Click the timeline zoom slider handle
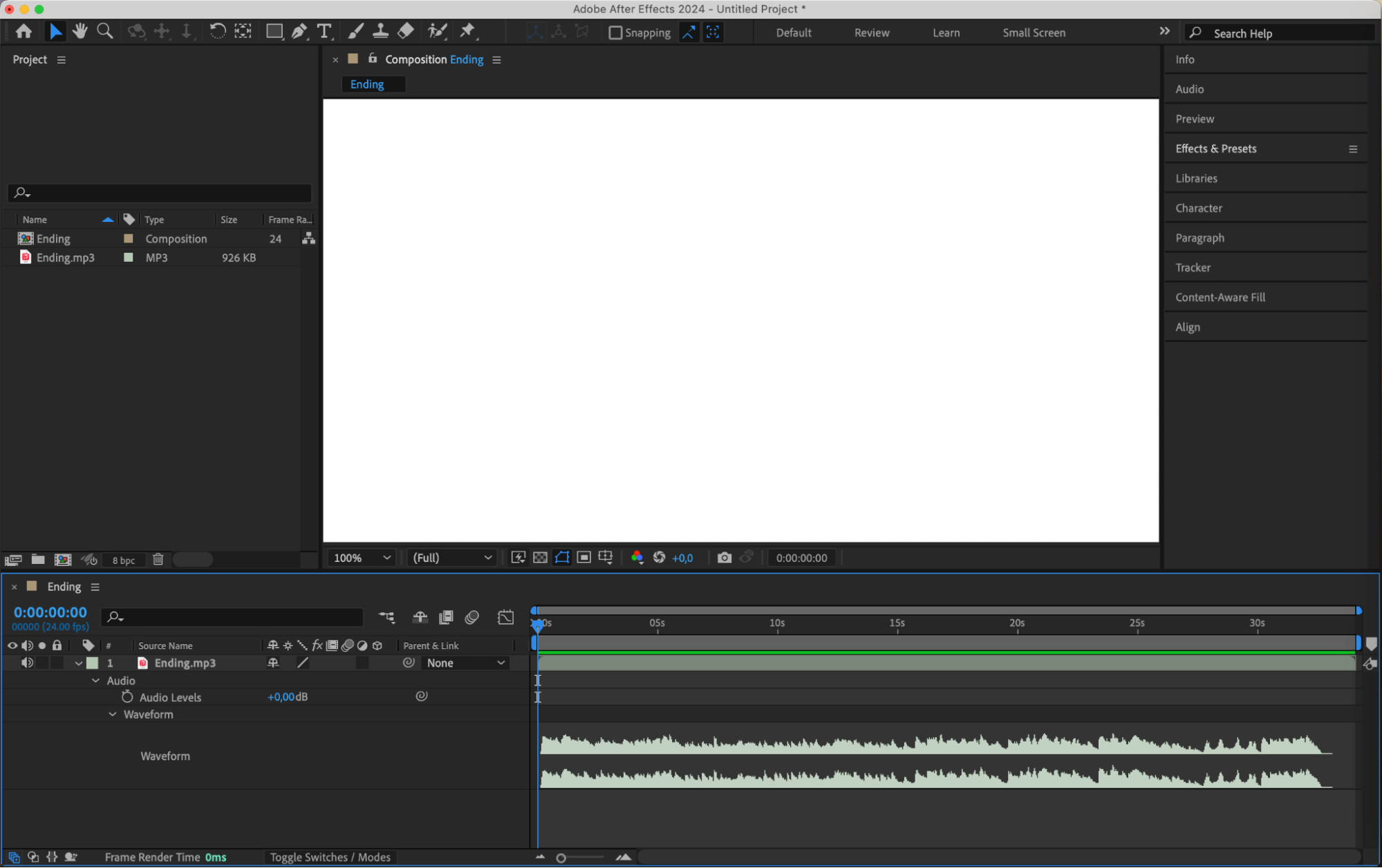The height and width of the screenshot is (868, 1382). [x=561, y=858]
